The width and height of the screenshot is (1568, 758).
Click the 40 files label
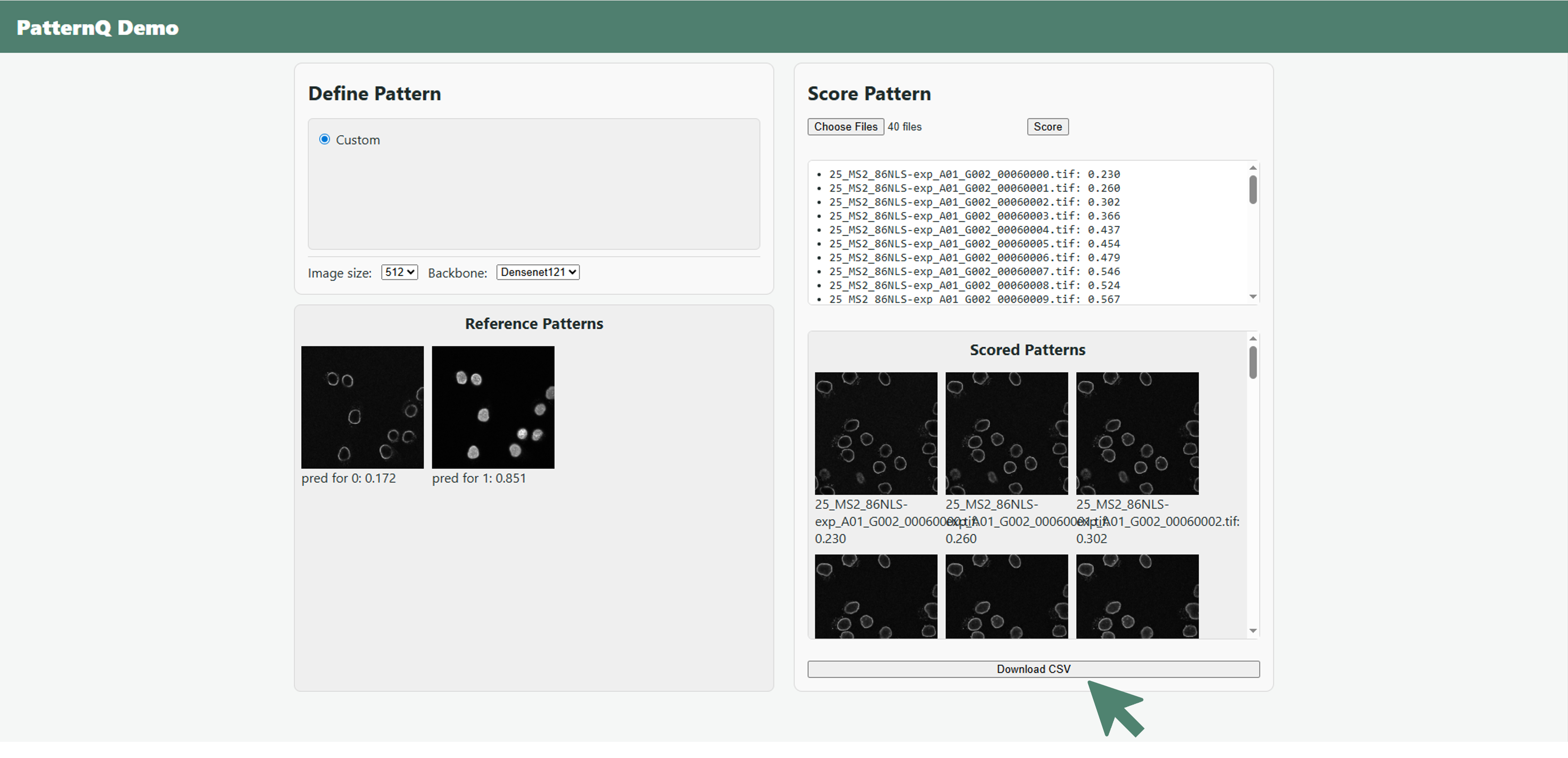[905, 126]
